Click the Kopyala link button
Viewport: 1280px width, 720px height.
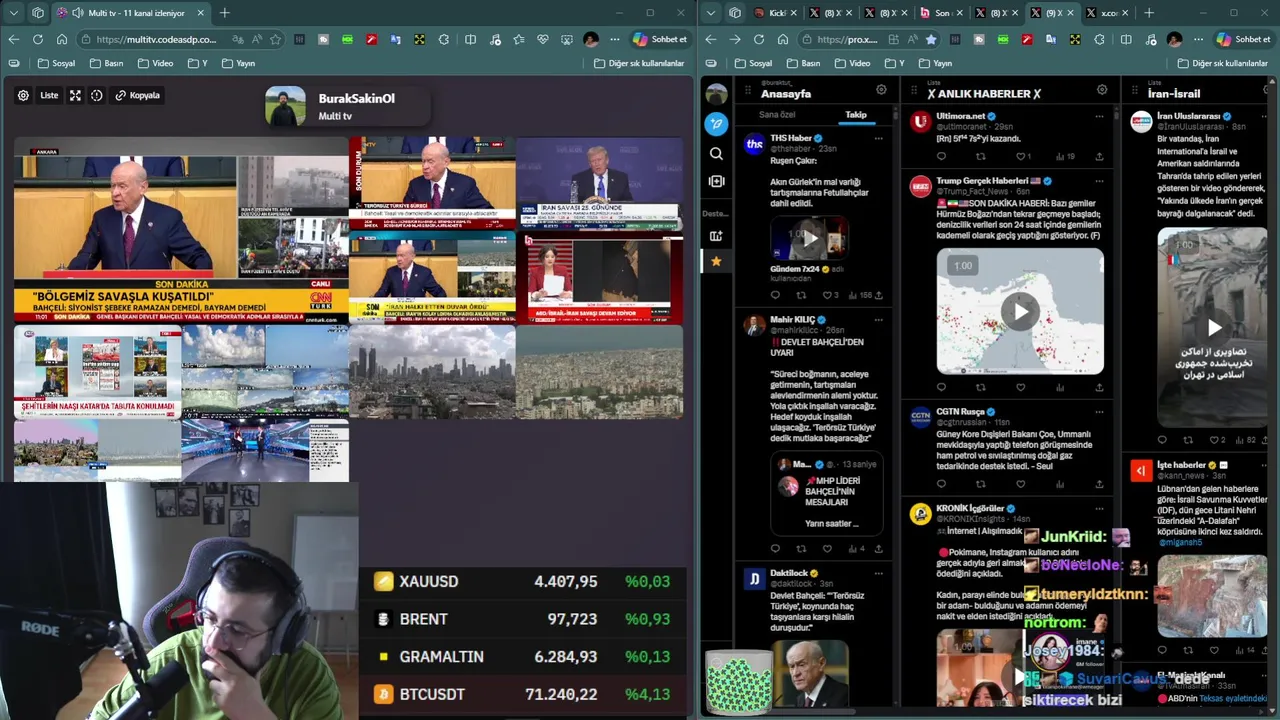138,96
